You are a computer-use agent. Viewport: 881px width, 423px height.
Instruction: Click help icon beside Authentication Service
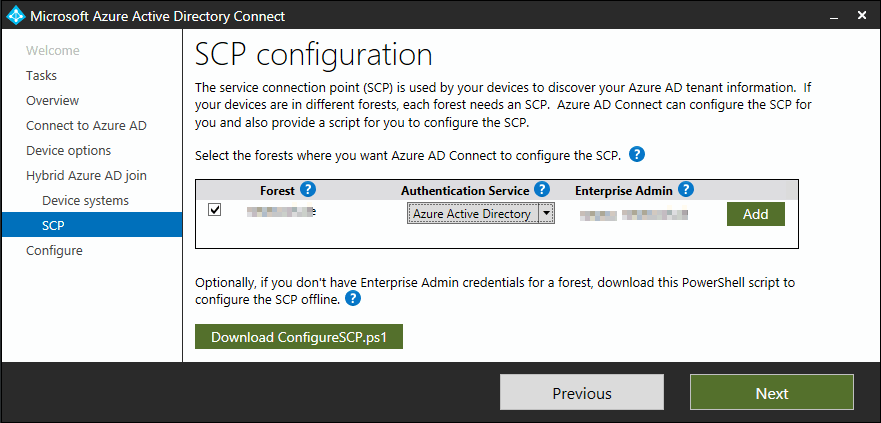tap(542, 189)
